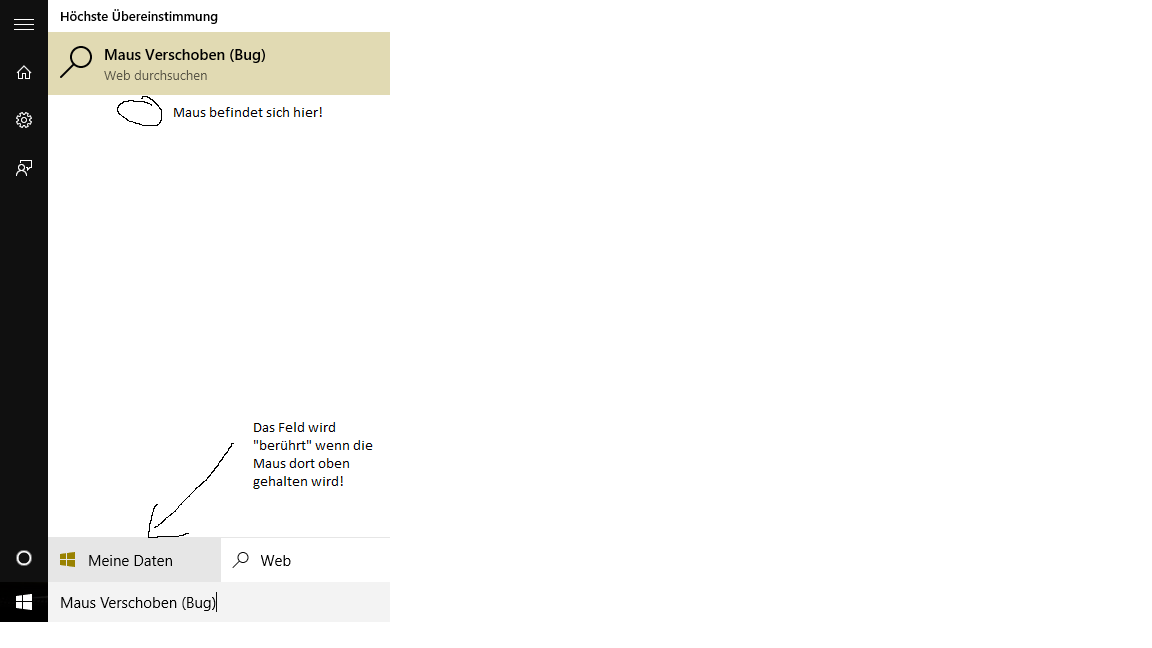
Task: Select the Cortana circle icon
Action: coord(24,558)
